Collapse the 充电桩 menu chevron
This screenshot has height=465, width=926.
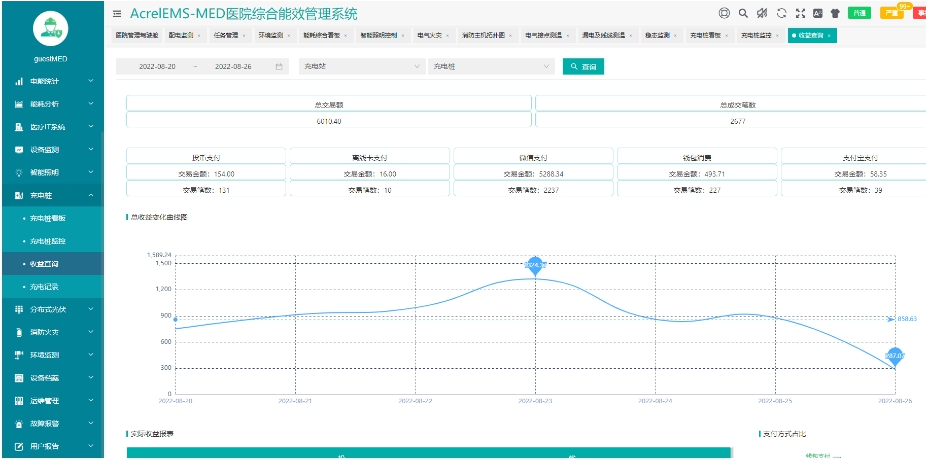point(91,196)
